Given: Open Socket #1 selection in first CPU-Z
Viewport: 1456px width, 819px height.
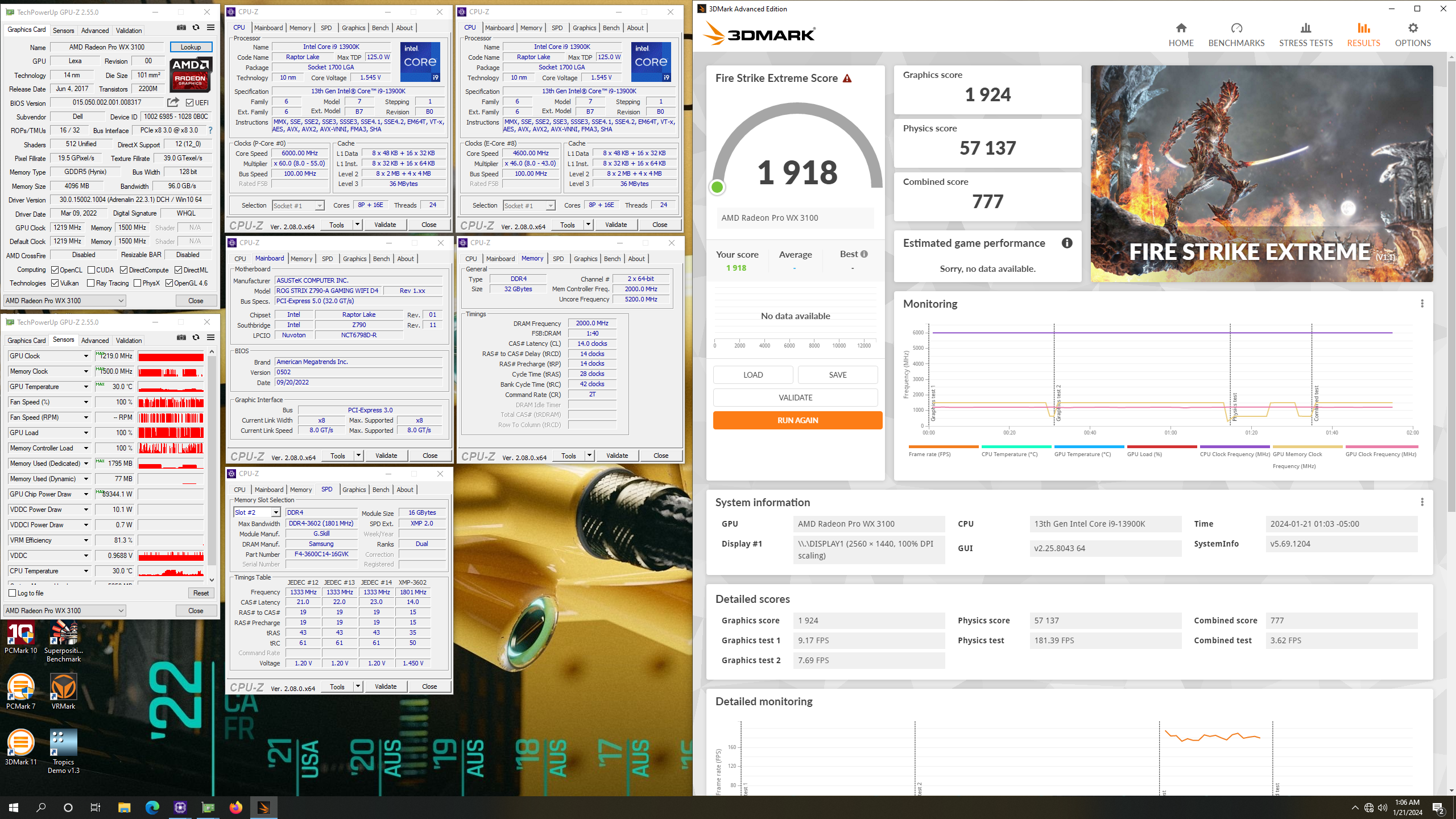Looking at the screenshot, I should coord(298,206).
